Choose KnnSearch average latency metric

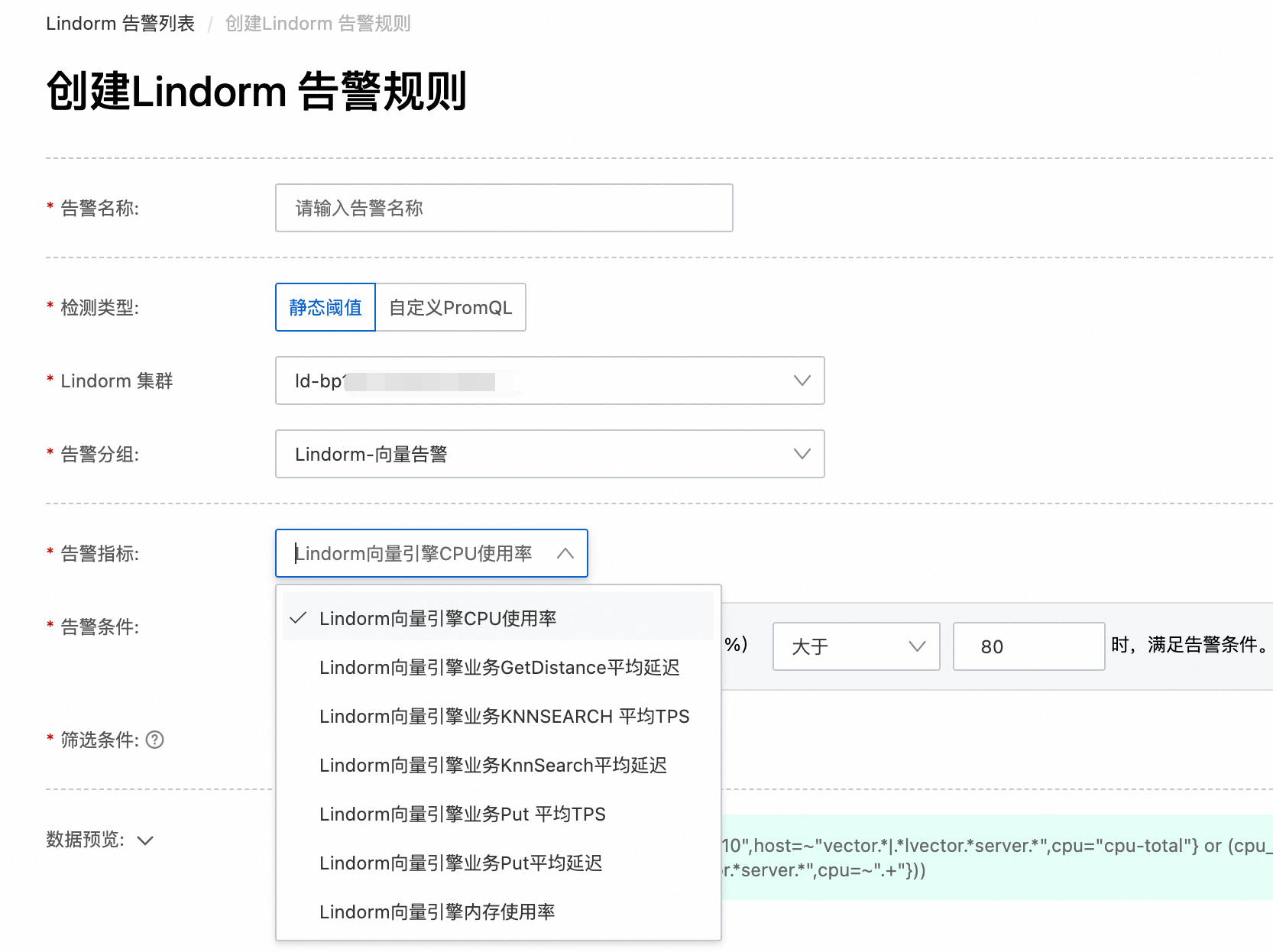[x=493, y=765]
